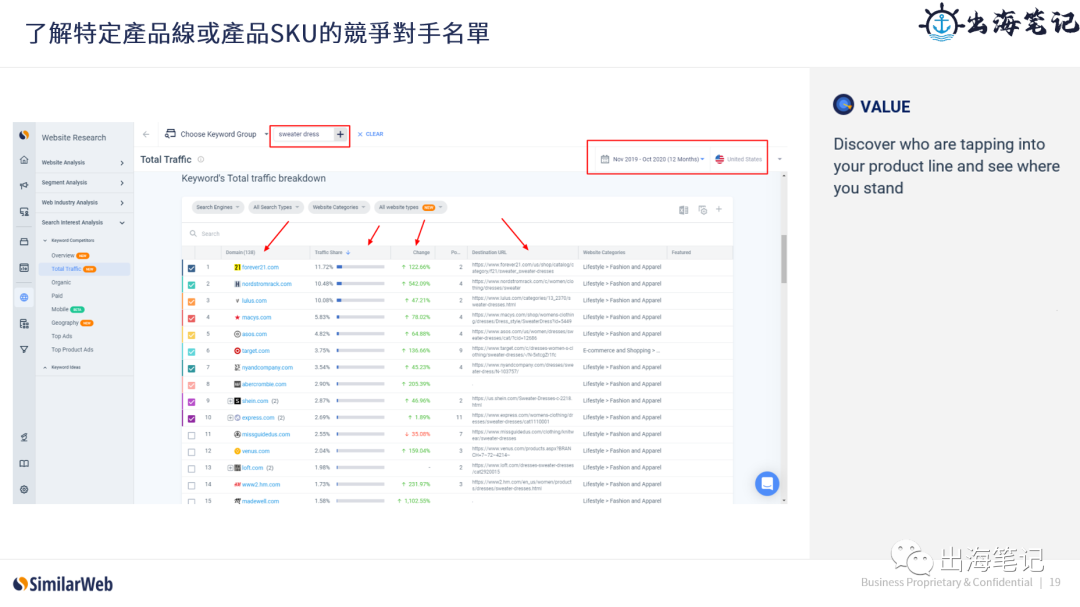Click the SimilarWeb logo
The width and height of the screenshot is (1080, 607).
click(x=62, y=583)
